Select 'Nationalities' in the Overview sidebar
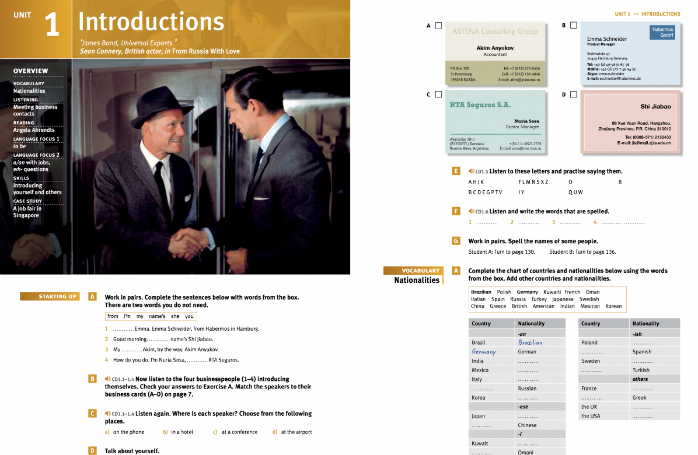The height and width of the screenshot is (455, 698). tap(30, 91)
